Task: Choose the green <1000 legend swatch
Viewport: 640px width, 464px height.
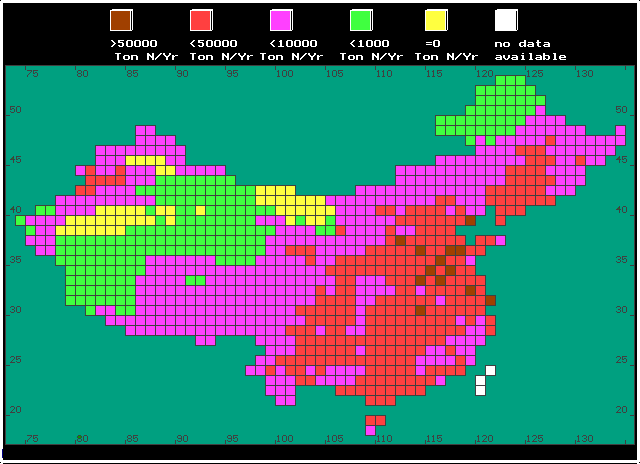Action: [361, 20]
